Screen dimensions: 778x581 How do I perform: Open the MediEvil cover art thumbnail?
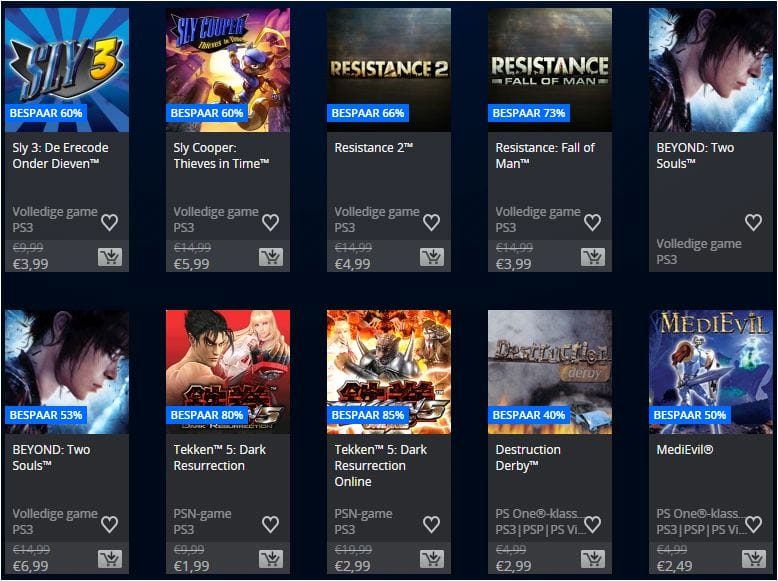[x=711, y=372]
